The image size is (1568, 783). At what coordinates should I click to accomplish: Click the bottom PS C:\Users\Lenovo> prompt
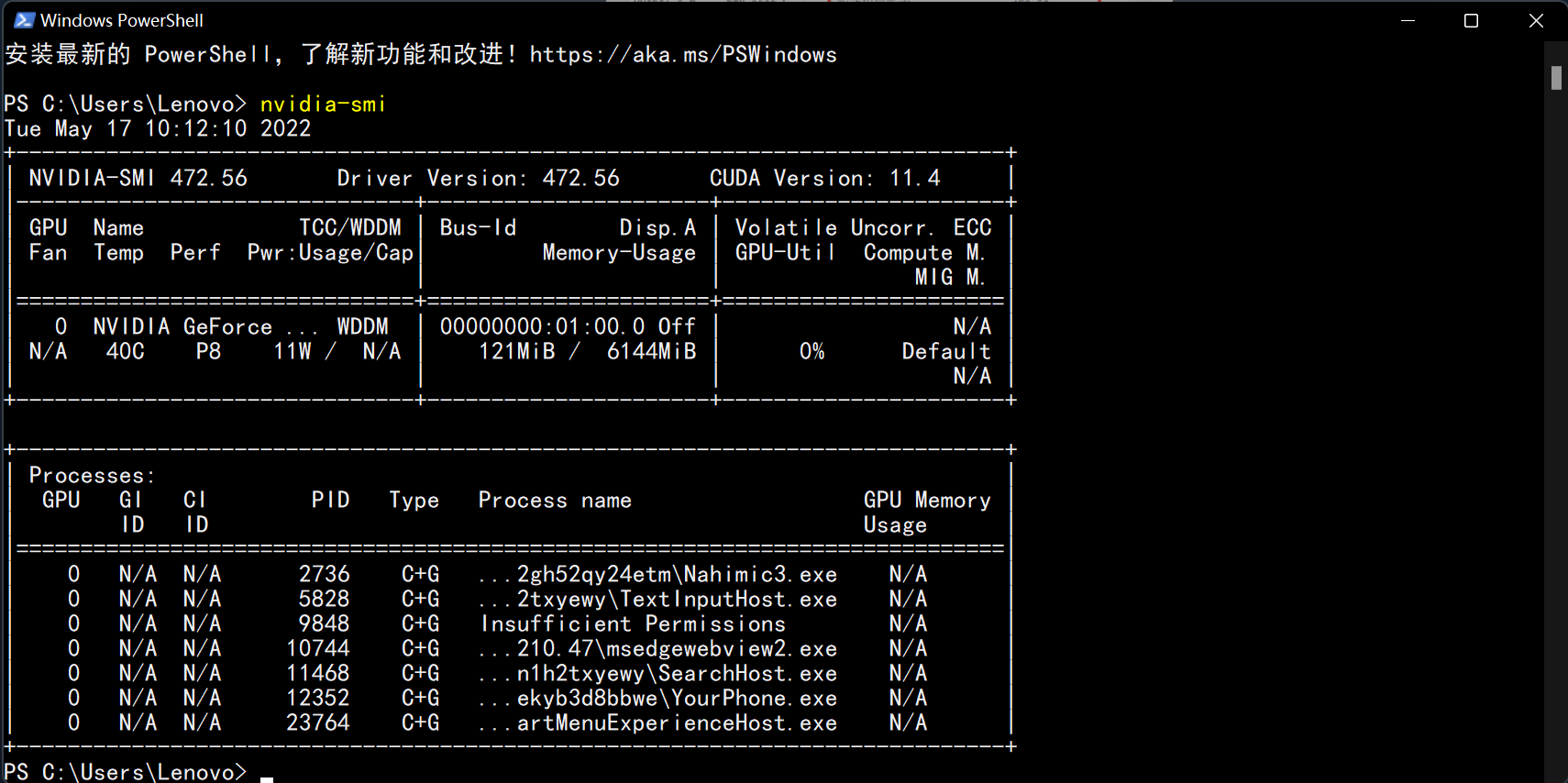point(126,772)
